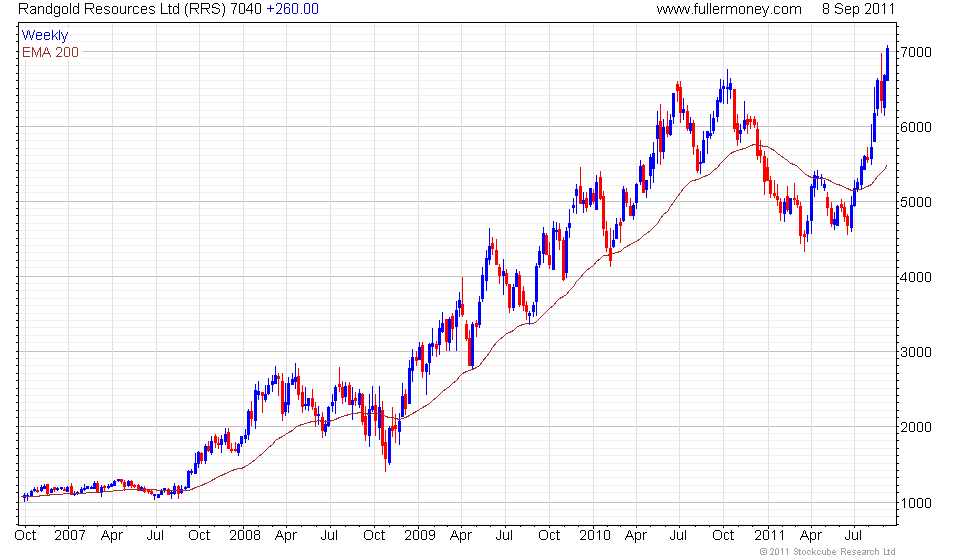Click the Oct label just before 2009
The height and width of the screenshot is (560, 980).
click(374, 536)
